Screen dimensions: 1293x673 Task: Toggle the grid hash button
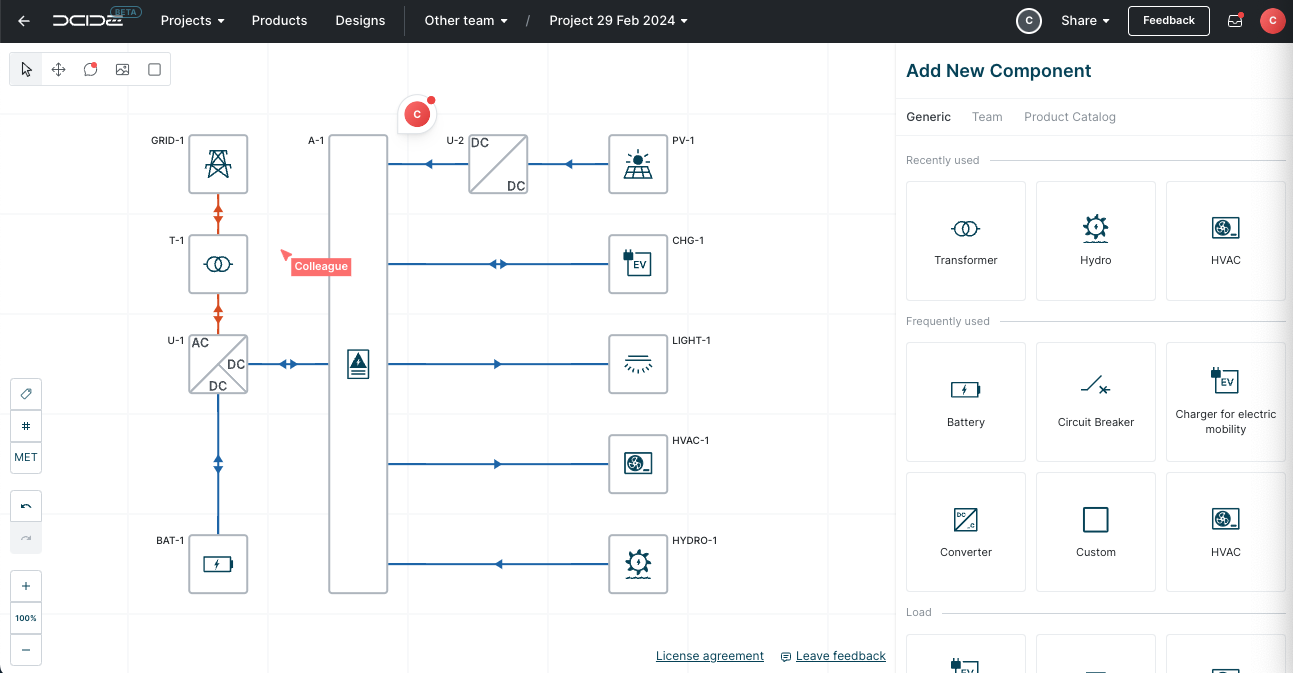tap(26, 426)
